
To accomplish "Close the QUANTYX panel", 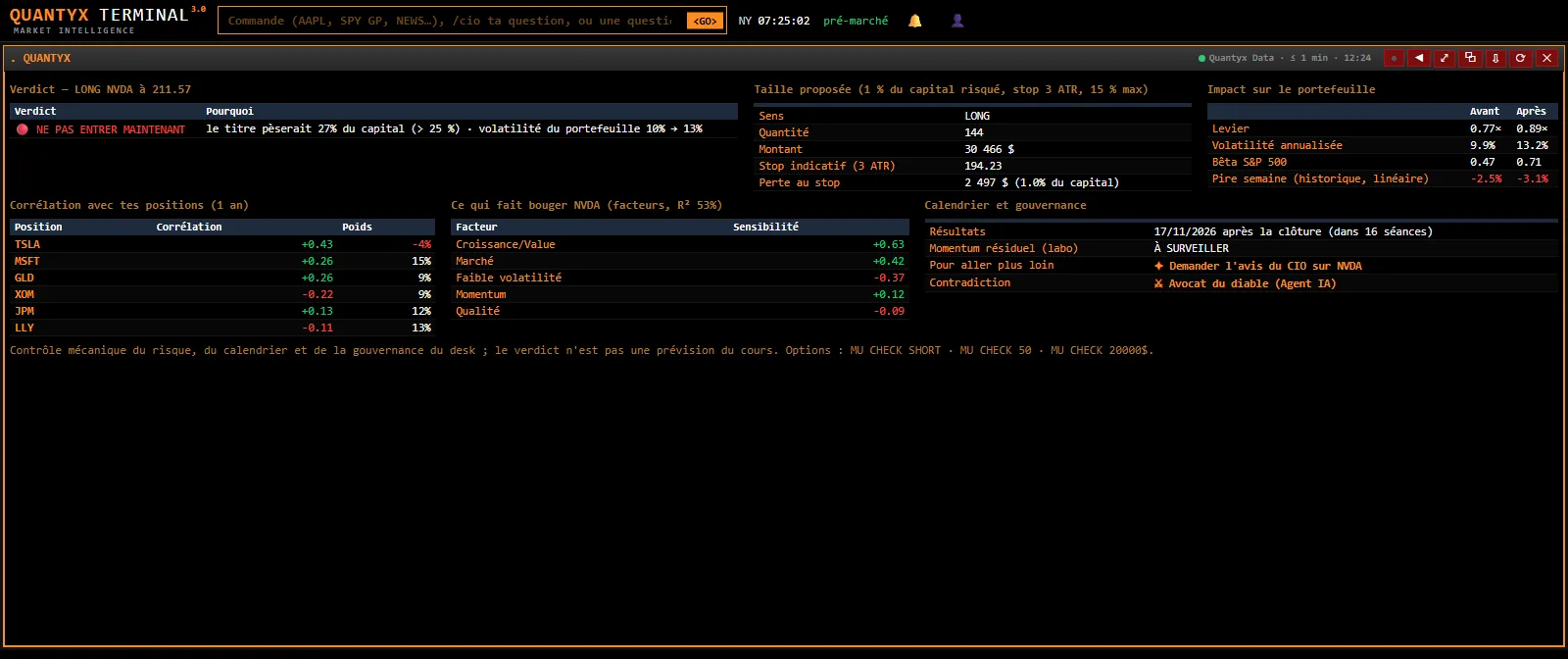I will click(1546, 58).
